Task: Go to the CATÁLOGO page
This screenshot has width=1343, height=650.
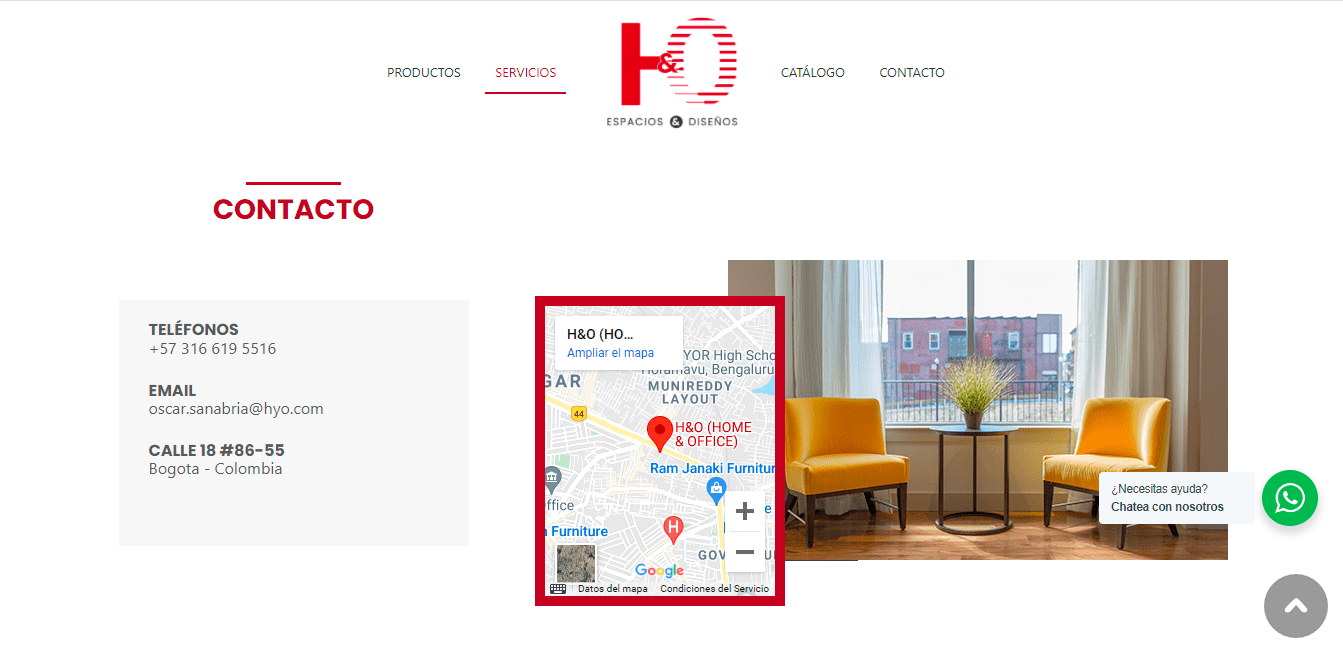Action: tap(813, 73)
